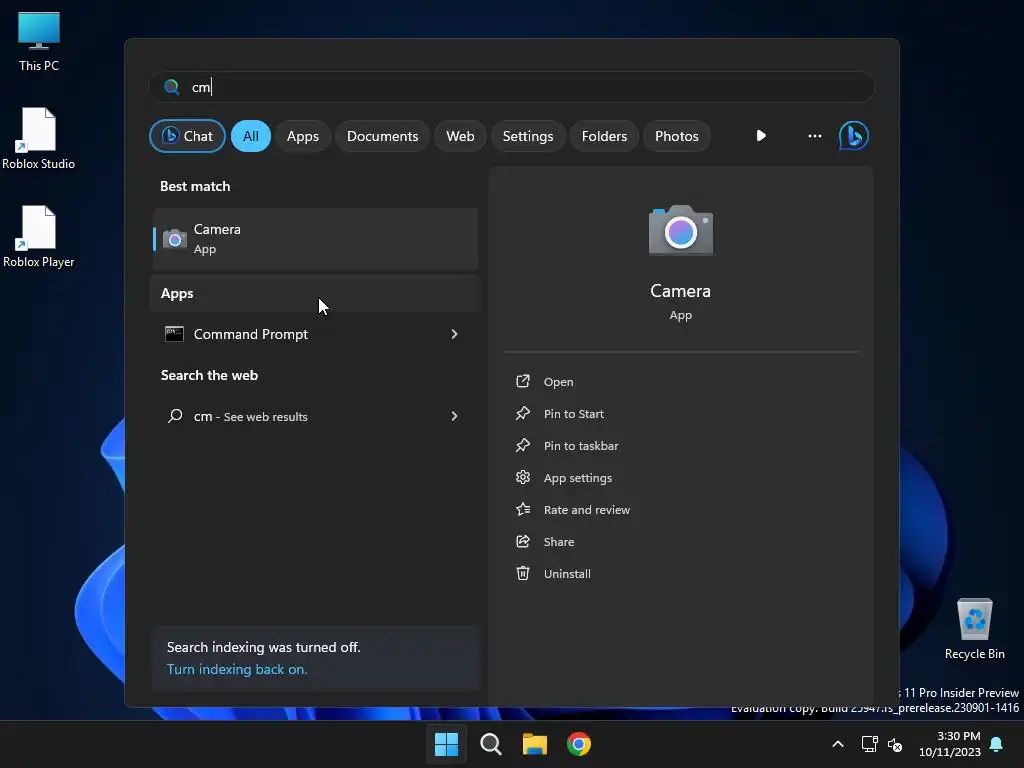
Task: Click the Windows Start button on taskbar
Action: pyautogui.click(x=446, y=744)
